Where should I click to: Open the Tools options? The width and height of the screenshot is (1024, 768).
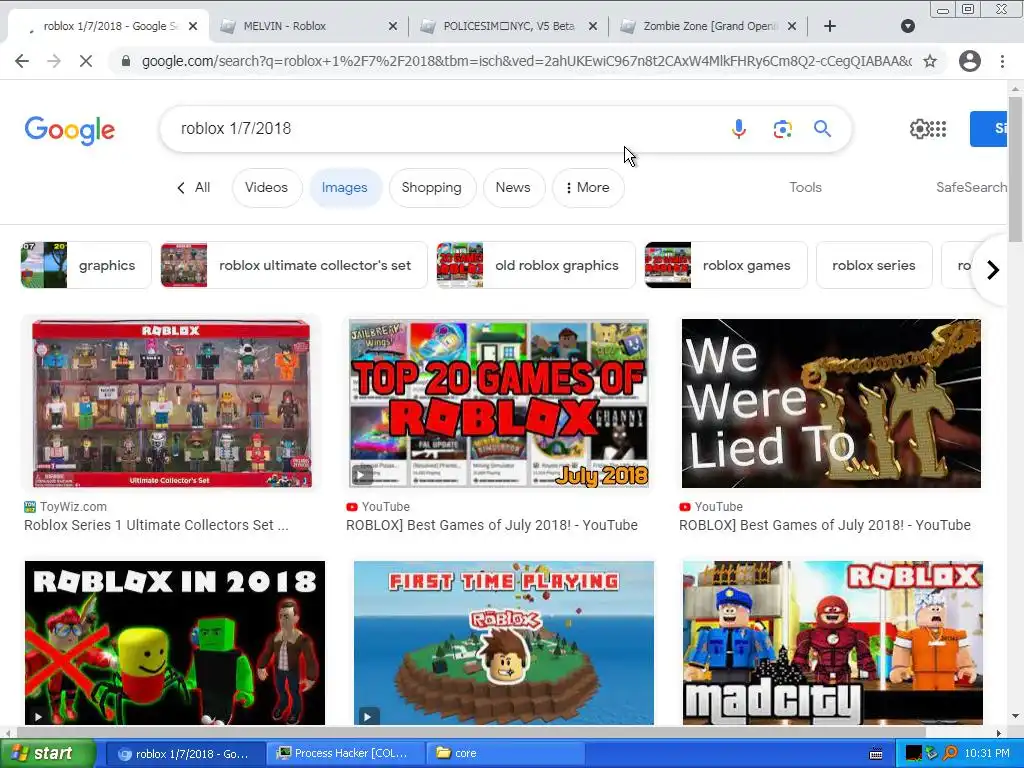coord(805,187)
